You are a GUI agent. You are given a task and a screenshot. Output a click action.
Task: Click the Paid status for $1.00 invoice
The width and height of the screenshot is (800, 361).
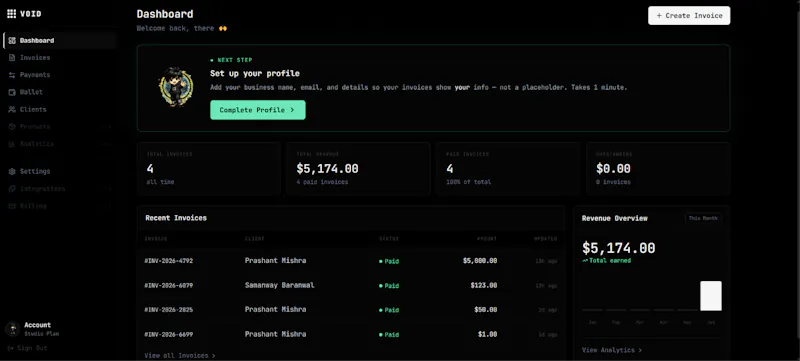(x=389, y=334)
